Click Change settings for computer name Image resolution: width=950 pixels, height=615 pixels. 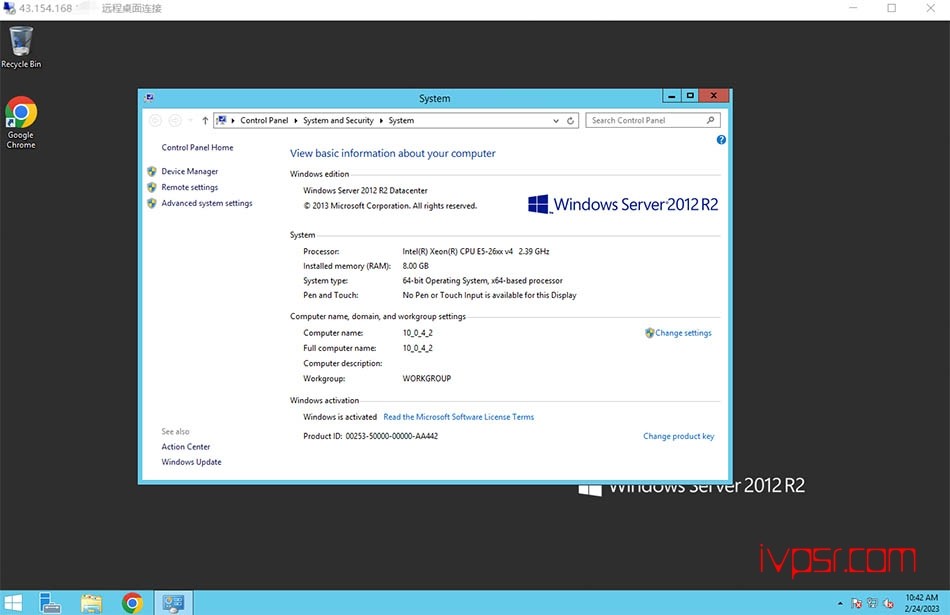coord(683,333)
